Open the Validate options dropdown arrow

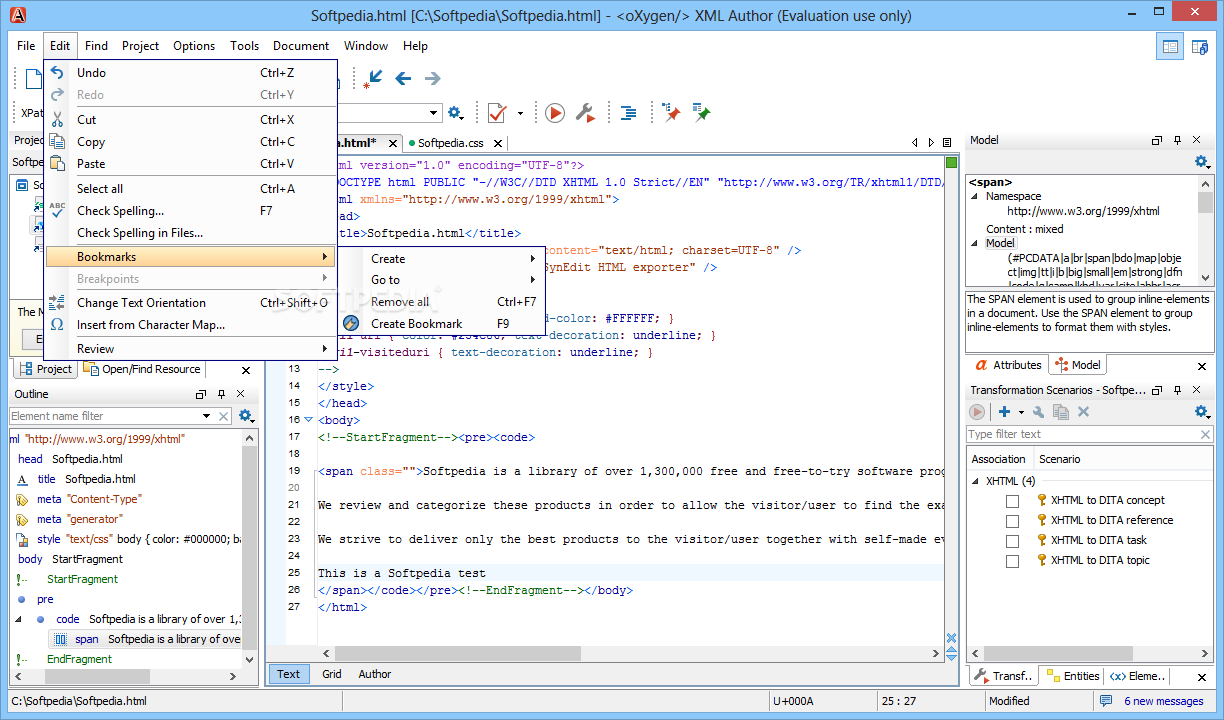click(x=520, y=114)
